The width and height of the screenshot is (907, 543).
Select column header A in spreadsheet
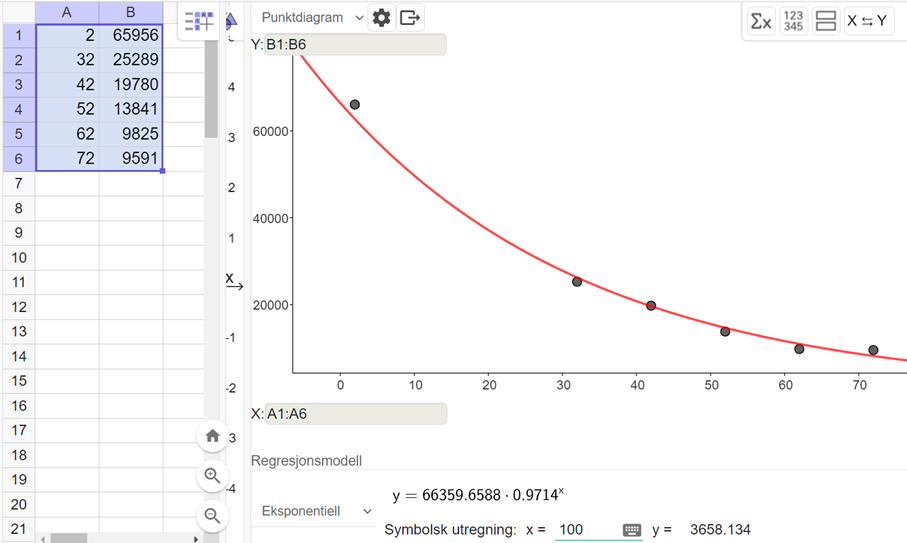67,12
